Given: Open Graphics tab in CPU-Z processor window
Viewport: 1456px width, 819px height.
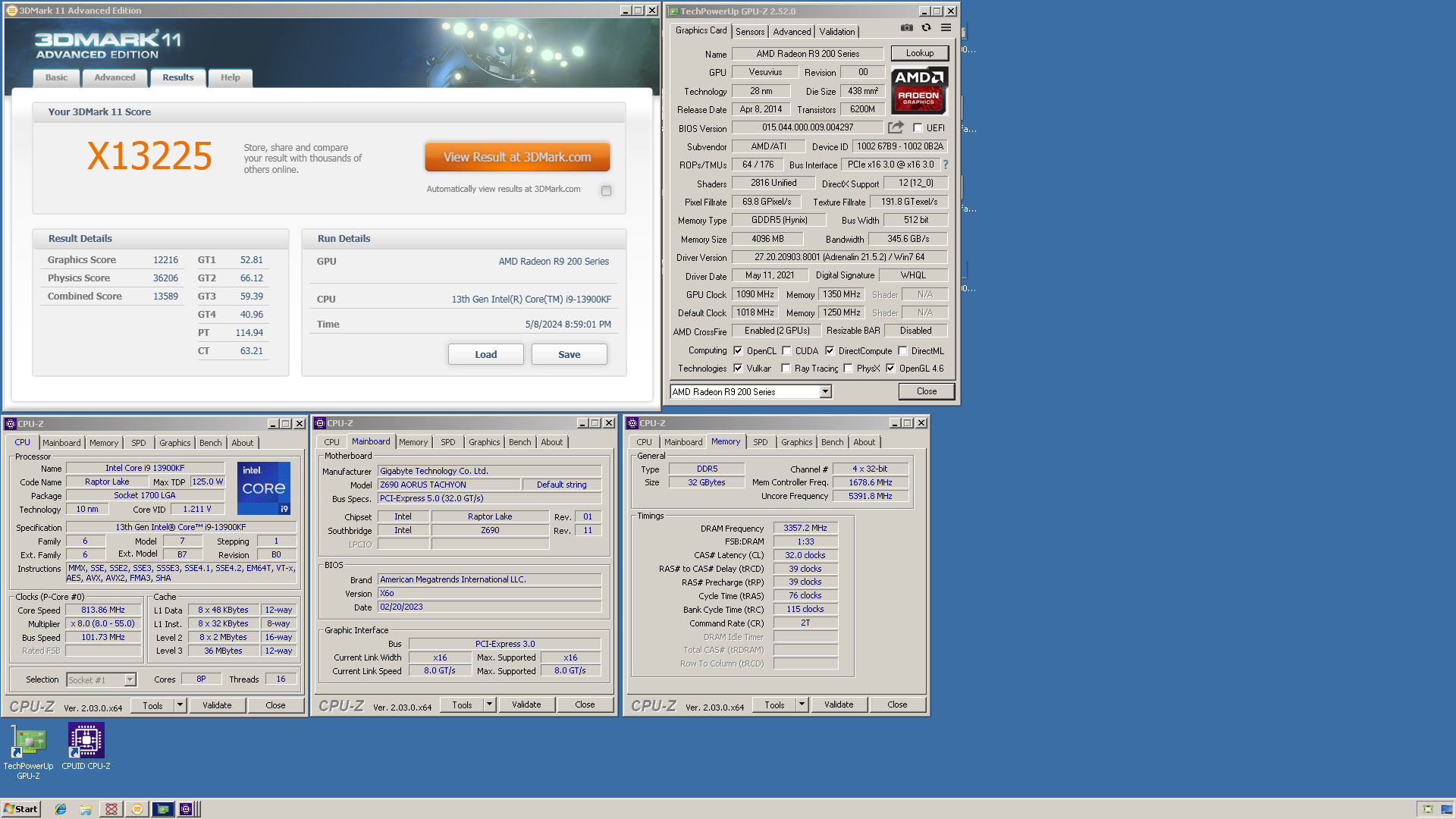Looking at the screenshot, I should tap(174, 443).
